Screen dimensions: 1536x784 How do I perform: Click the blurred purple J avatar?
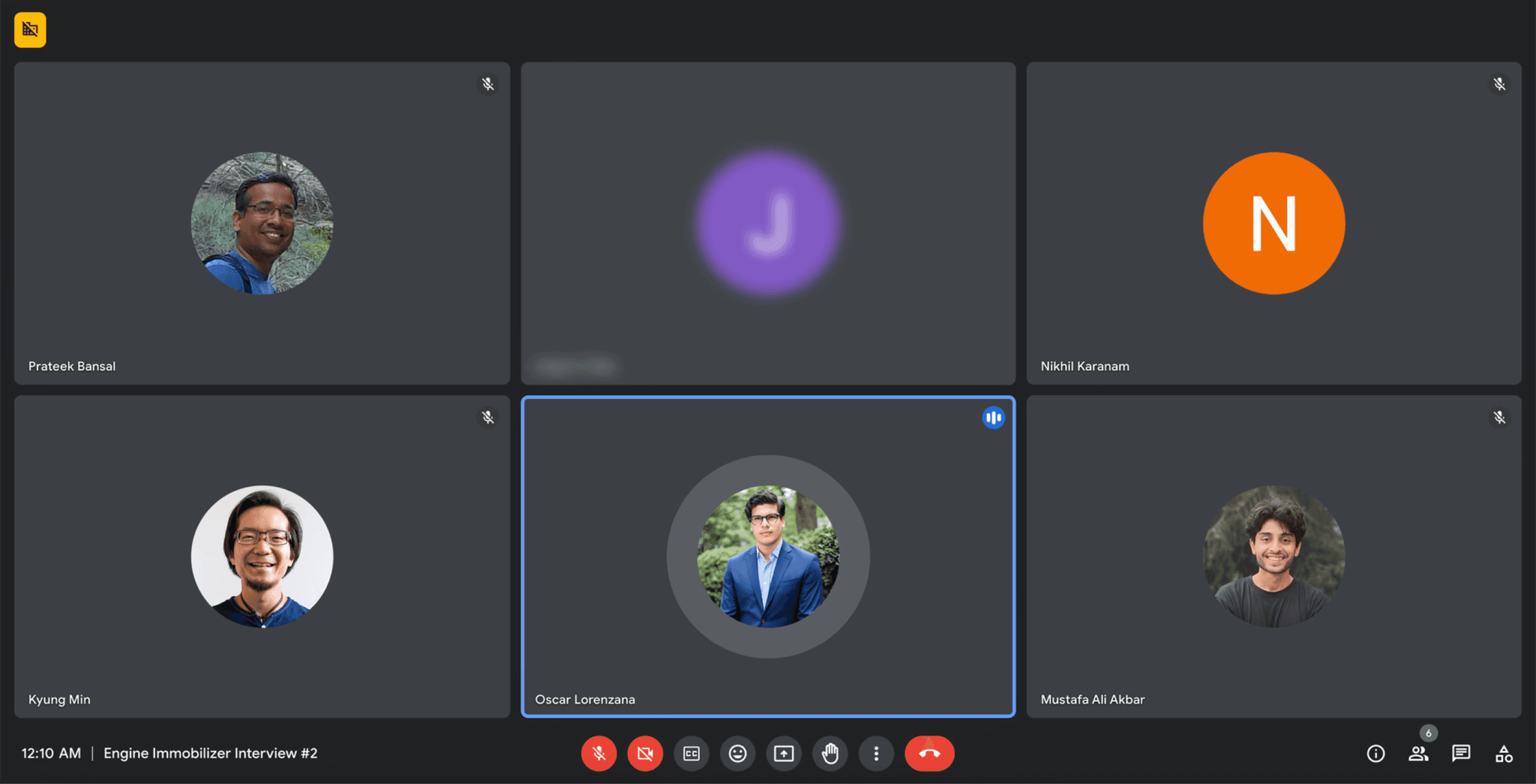(768, 223)
